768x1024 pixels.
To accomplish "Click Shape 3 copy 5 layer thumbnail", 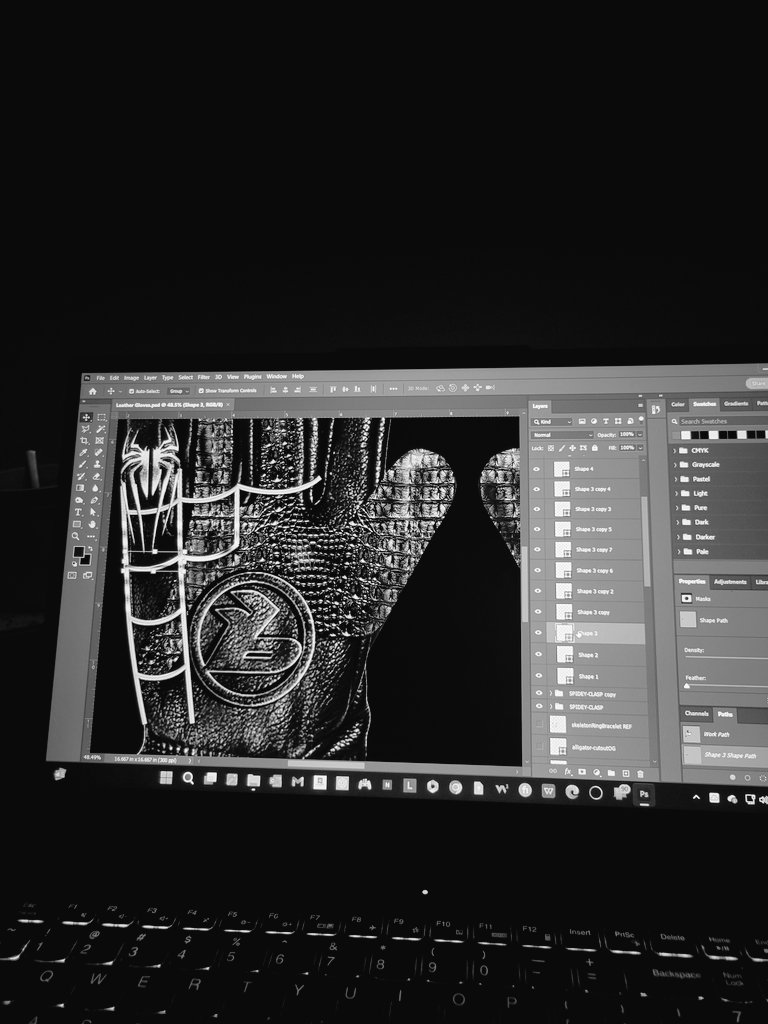I will pyautogui.click(x=562, y=530).
